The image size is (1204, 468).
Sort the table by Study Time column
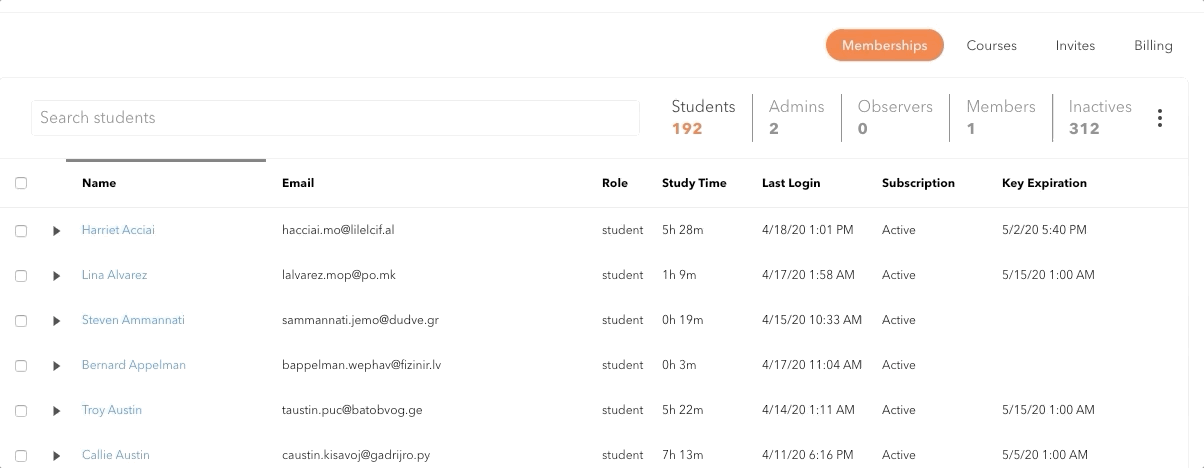[x=694, y=183]
